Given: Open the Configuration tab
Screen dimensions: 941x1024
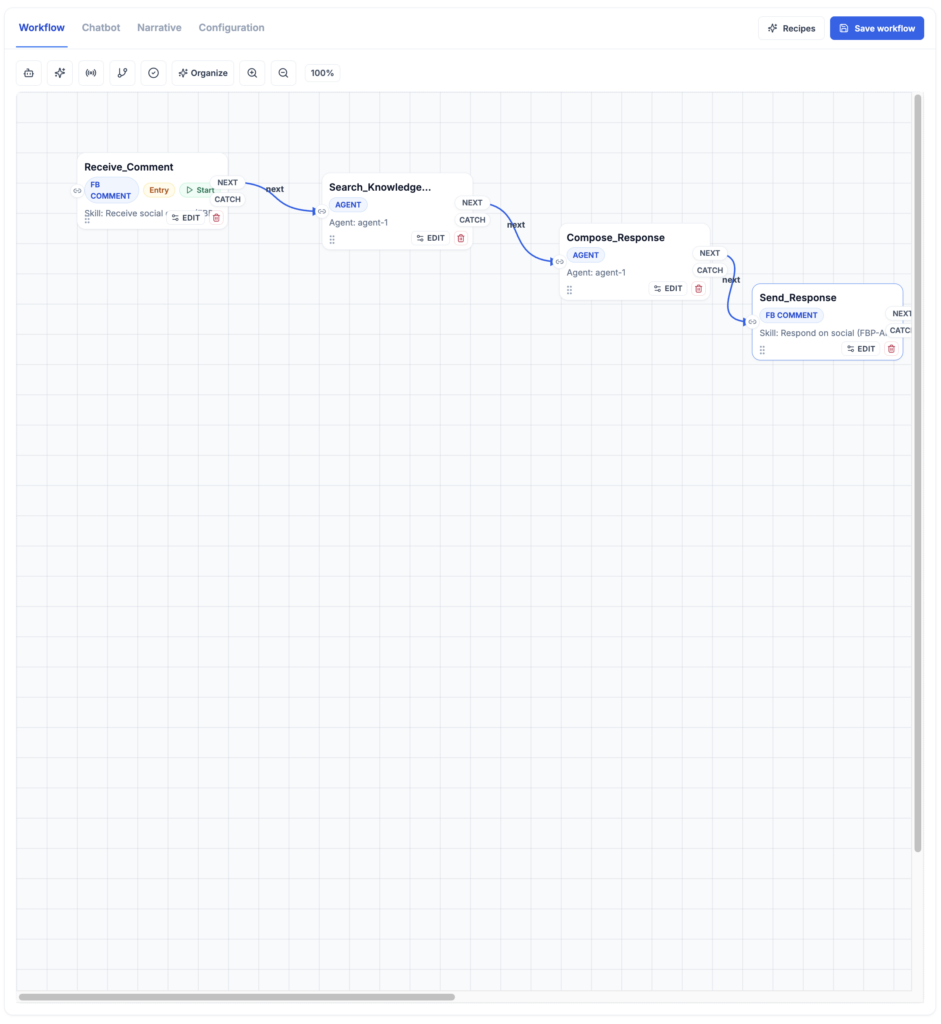Looking at the screenshot, I should [231, 28].
